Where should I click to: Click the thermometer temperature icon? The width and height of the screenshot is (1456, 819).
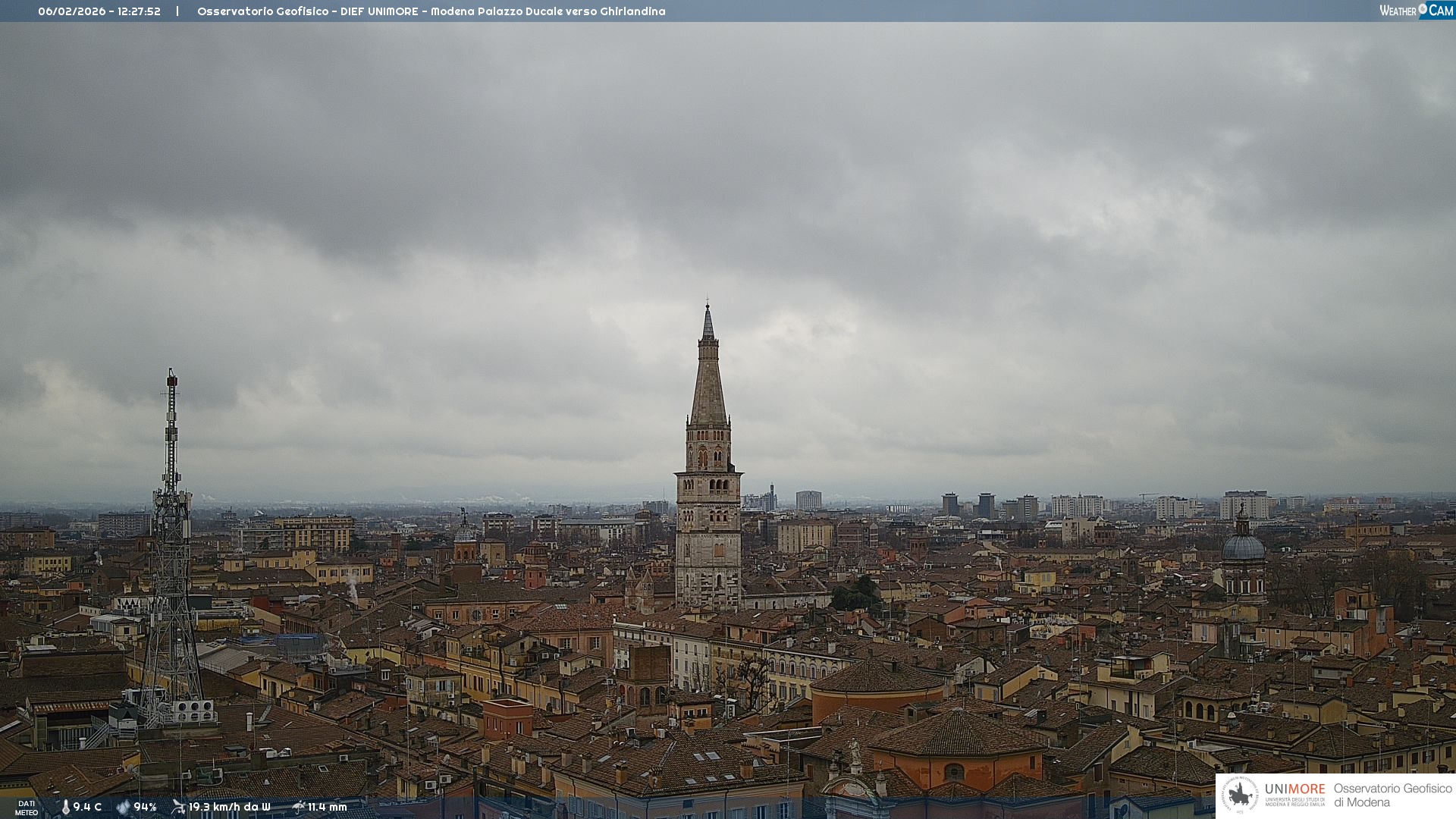click(65, 807)
